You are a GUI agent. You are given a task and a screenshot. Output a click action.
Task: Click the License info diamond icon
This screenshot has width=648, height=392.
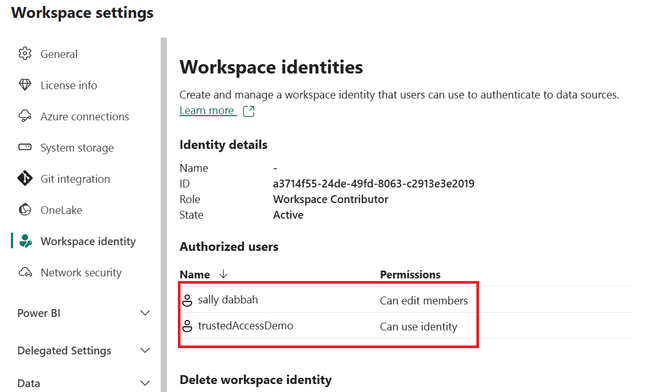(25, 85)
